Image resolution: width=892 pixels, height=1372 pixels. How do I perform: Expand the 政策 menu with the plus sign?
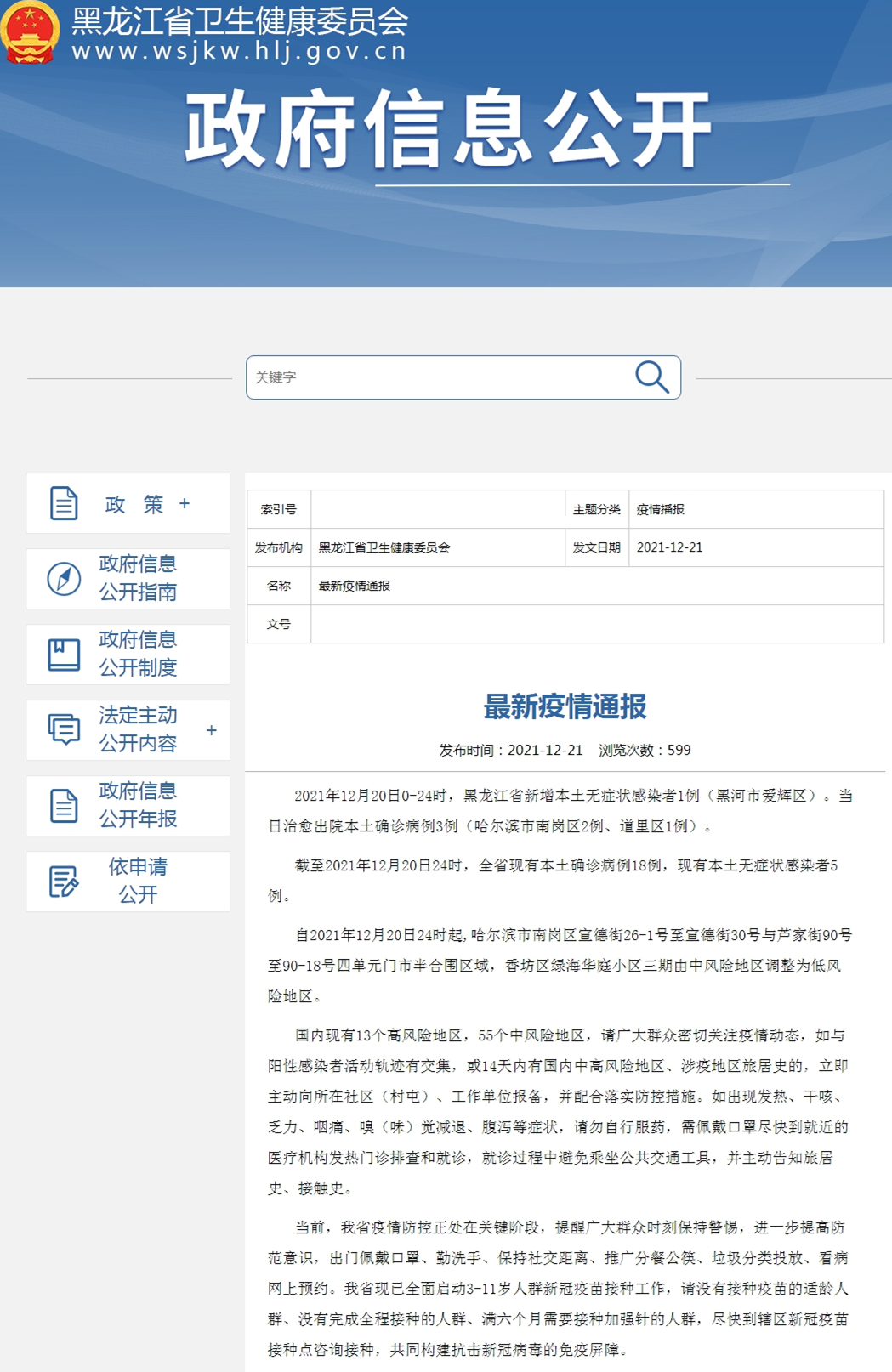click(185, 504)
